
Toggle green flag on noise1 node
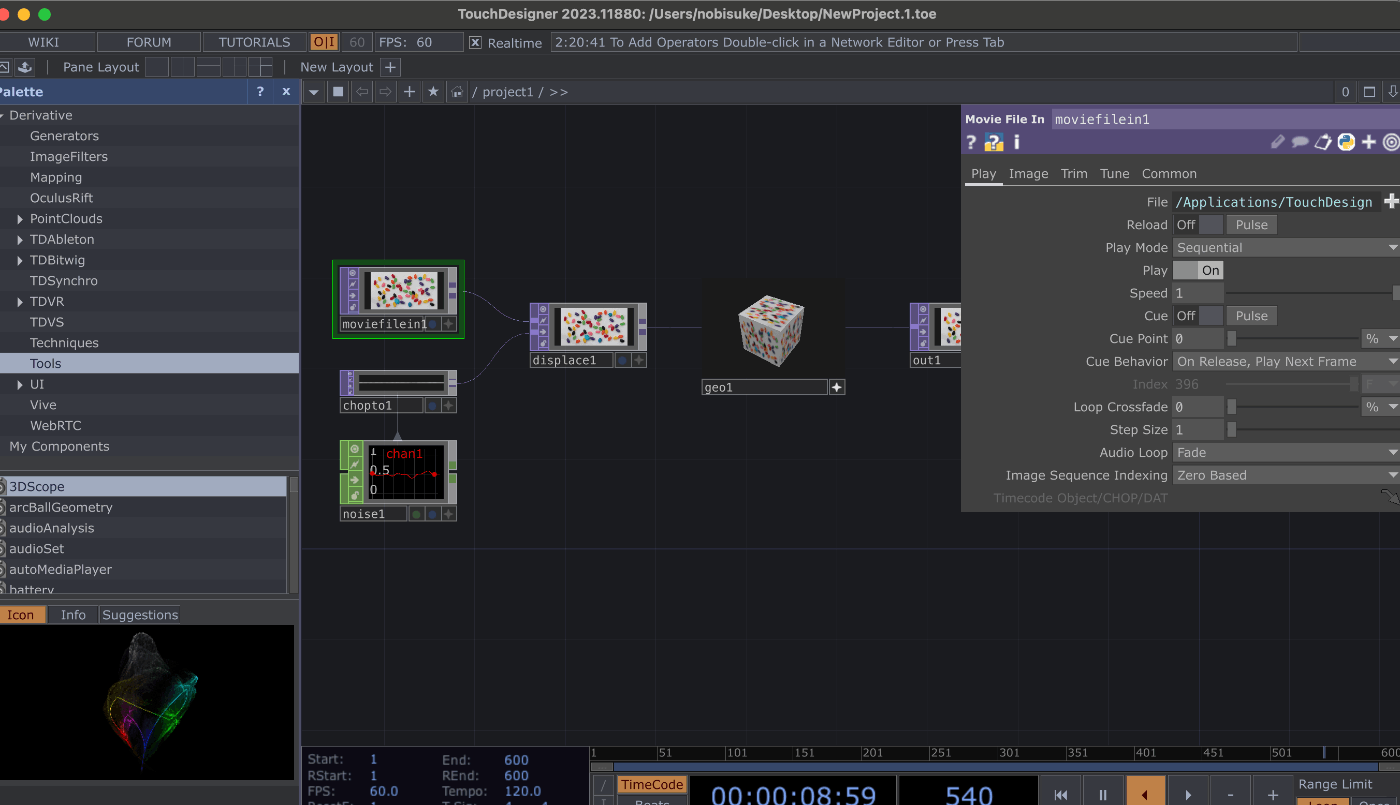(x=415, y=514)
